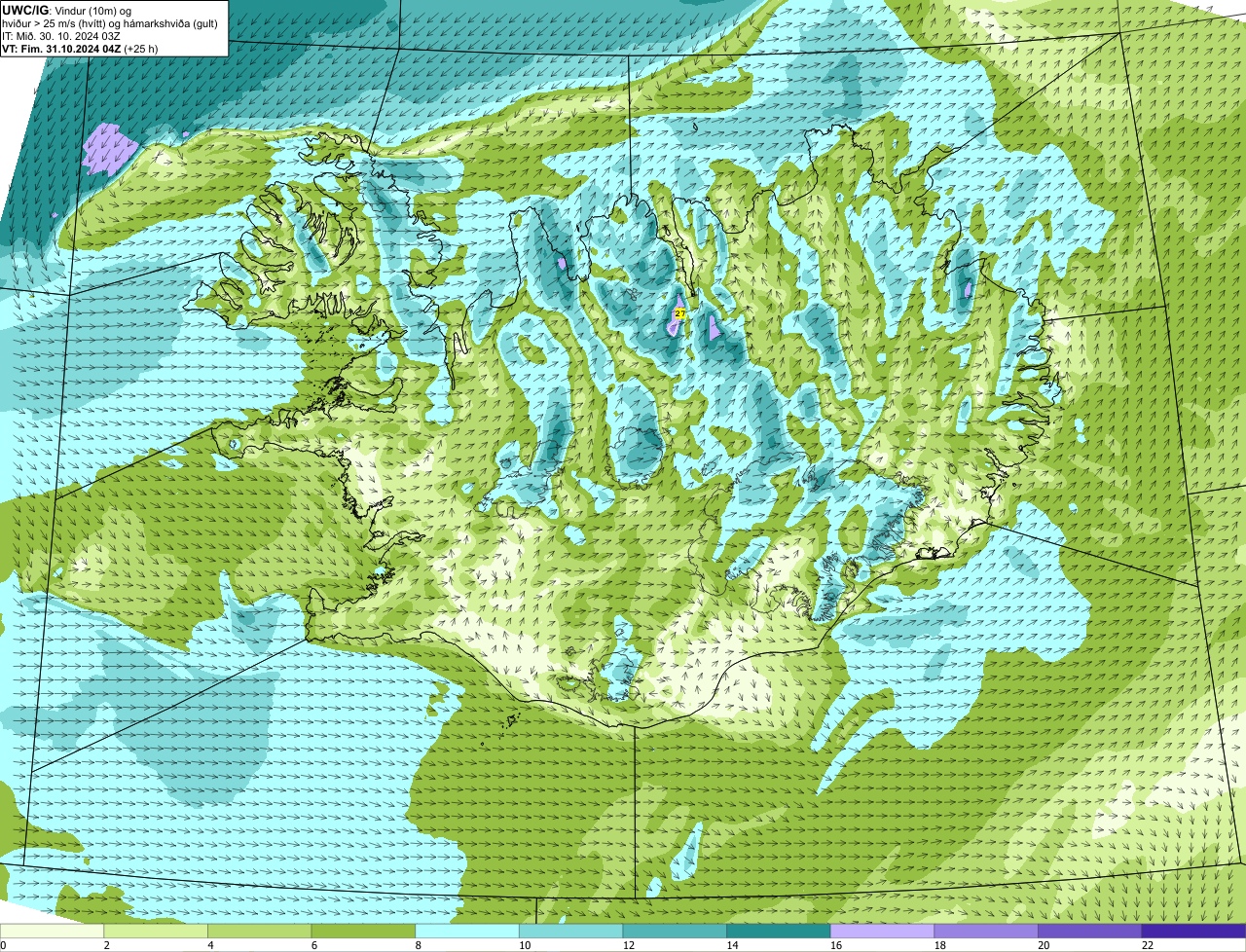The image size is (1246, 952).
Task: Click the legend value label '0'
Action: (x=3, y=945)
